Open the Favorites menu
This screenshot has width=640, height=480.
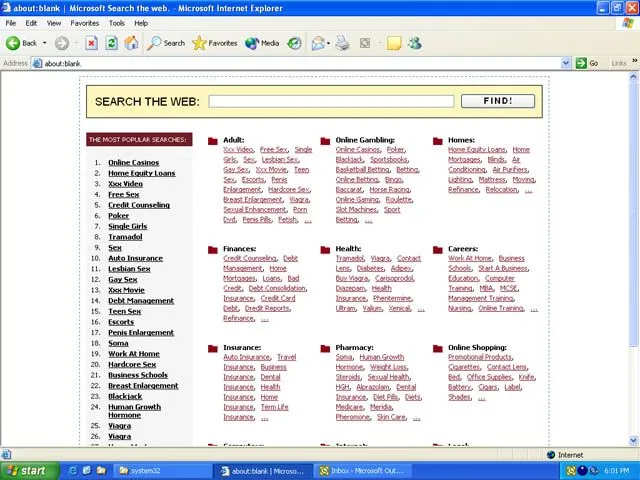(x=84, y=23)
